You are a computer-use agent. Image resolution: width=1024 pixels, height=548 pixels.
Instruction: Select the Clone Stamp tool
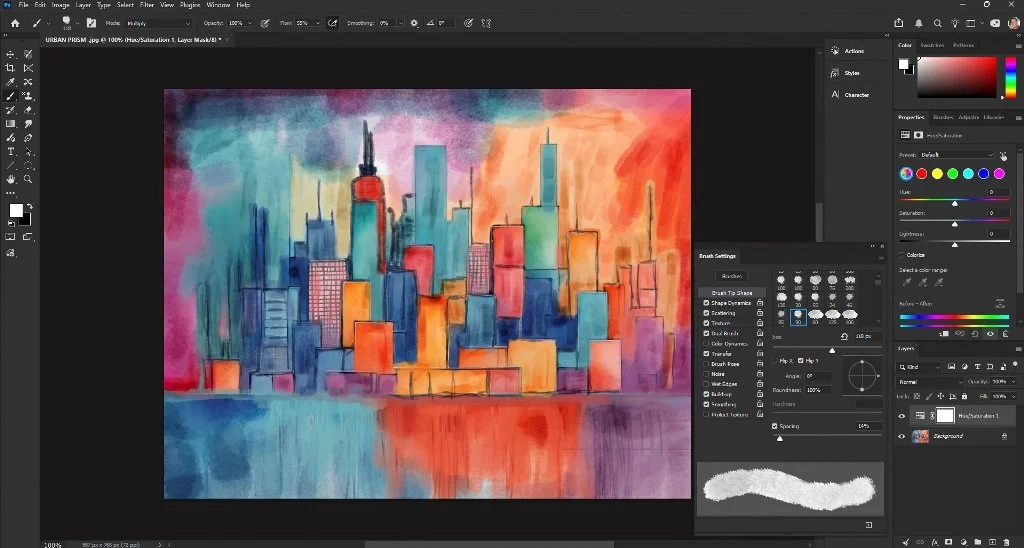point(28,96)
